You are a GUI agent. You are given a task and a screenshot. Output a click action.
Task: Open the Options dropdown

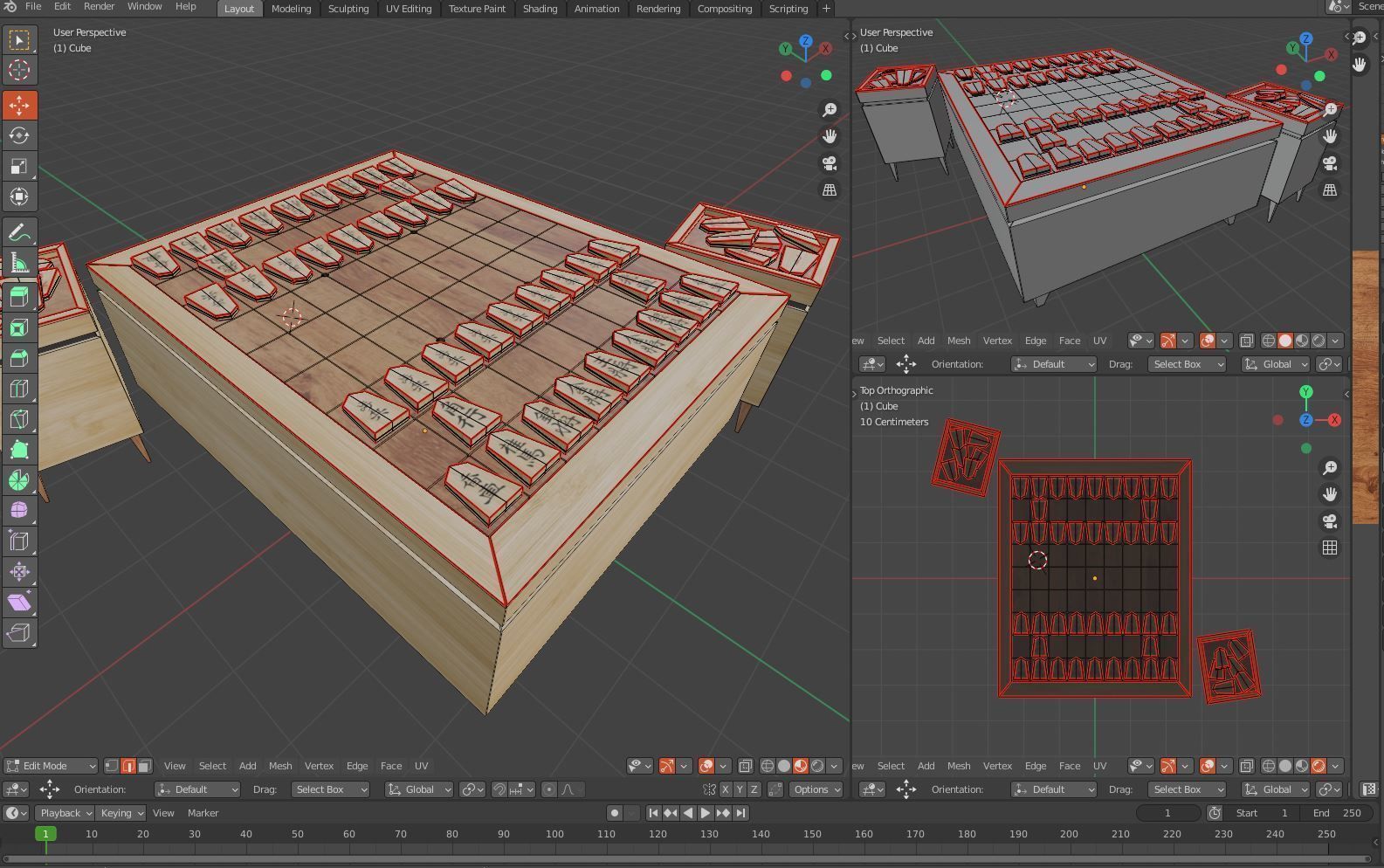(816, 789)
